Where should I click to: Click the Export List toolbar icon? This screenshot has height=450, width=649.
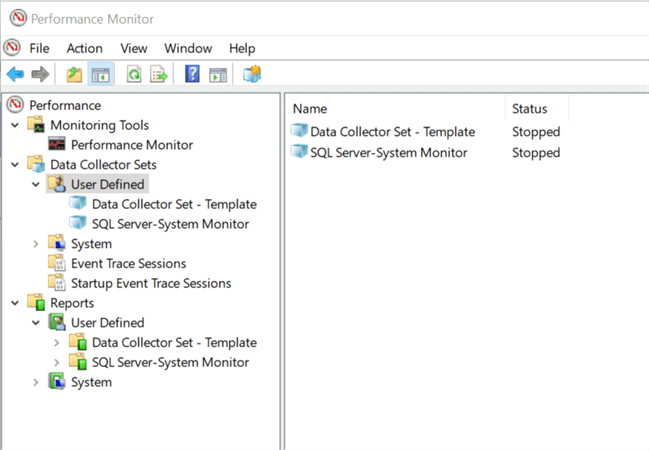tap(158, 74)
